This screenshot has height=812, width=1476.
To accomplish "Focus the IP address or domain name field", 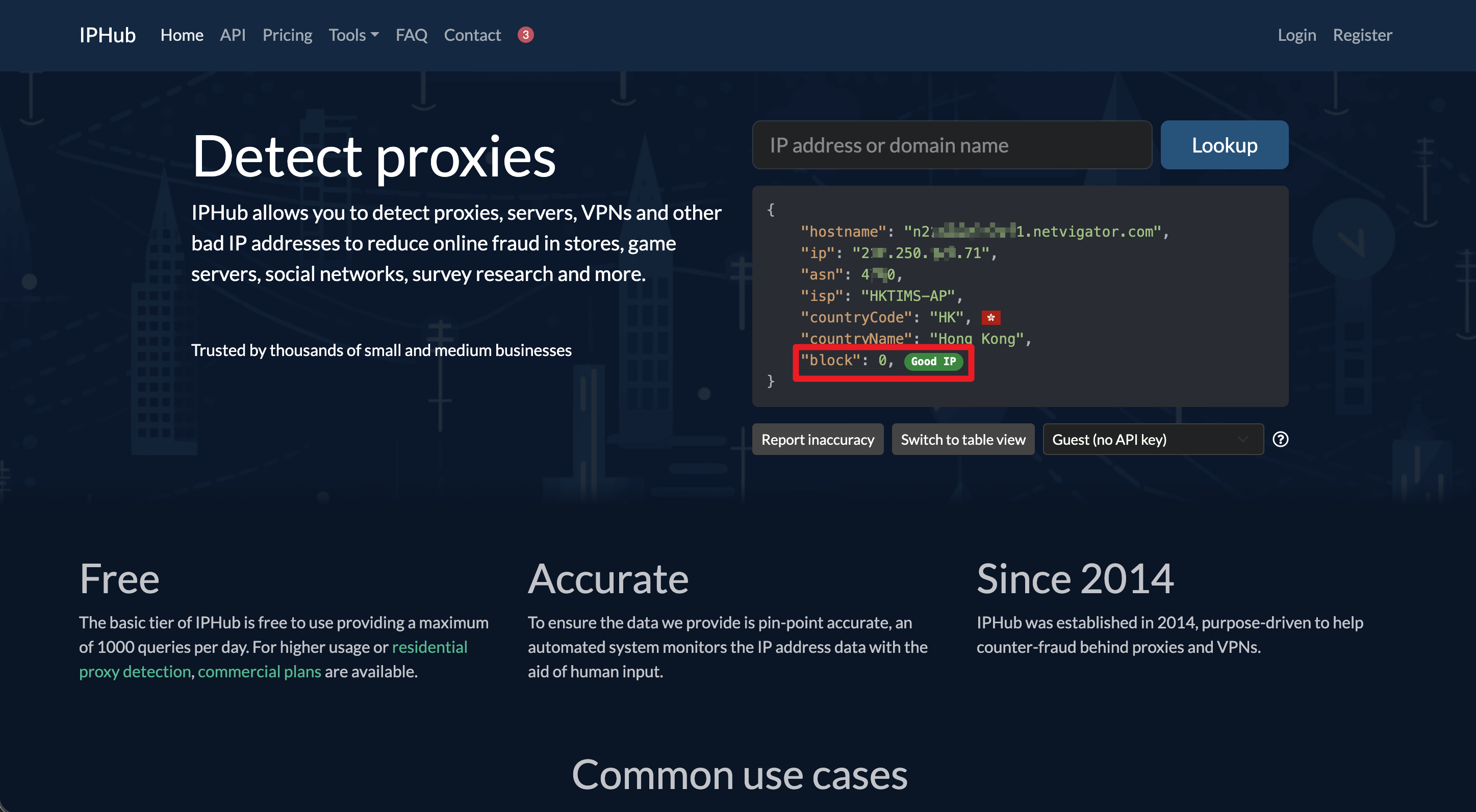I will click(952, 145).
